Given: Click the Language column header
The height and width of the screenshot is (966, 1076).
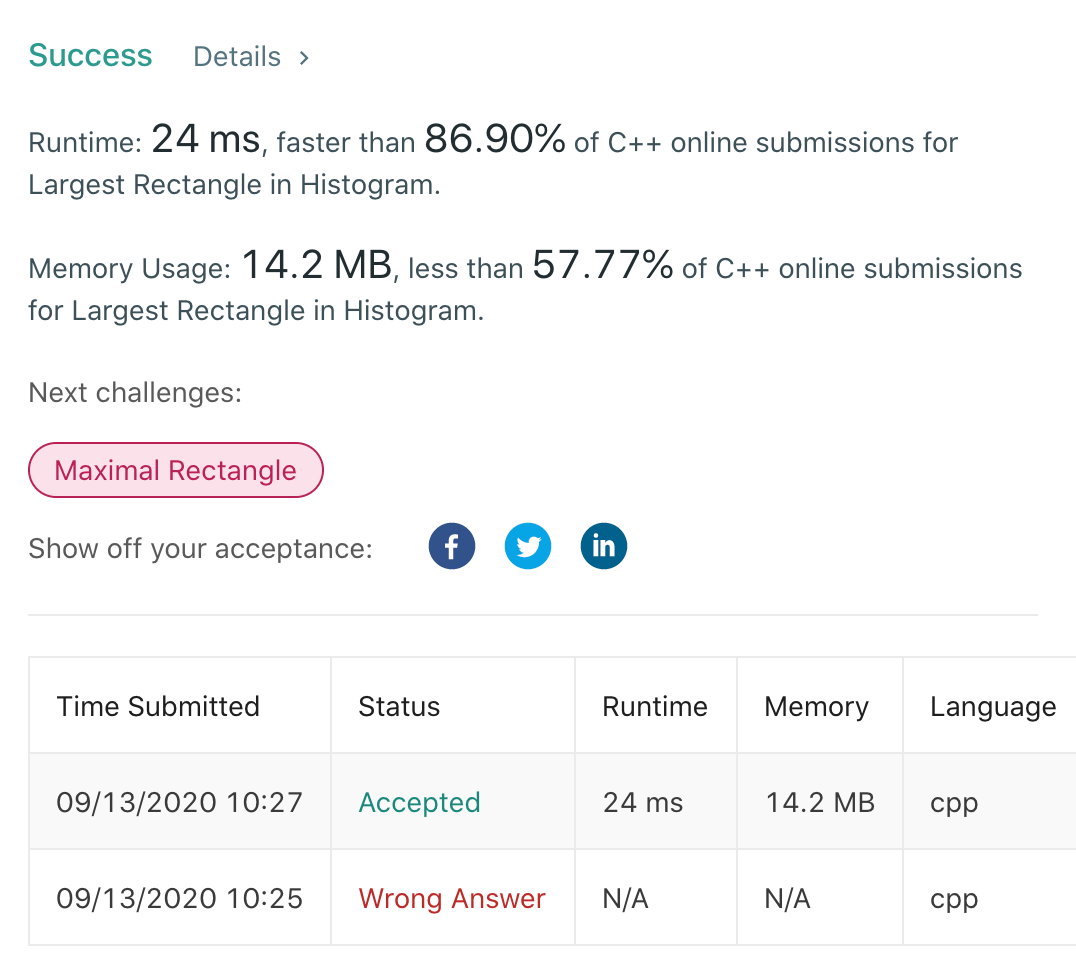Looking at the screenshot, I should pos(993,706).
